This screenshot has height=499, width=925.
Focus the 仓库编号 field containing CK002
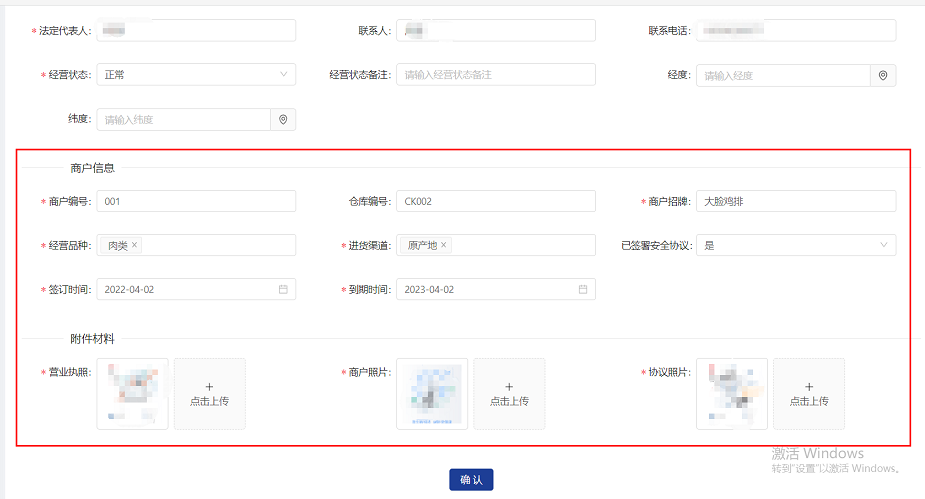click(495, 201)
